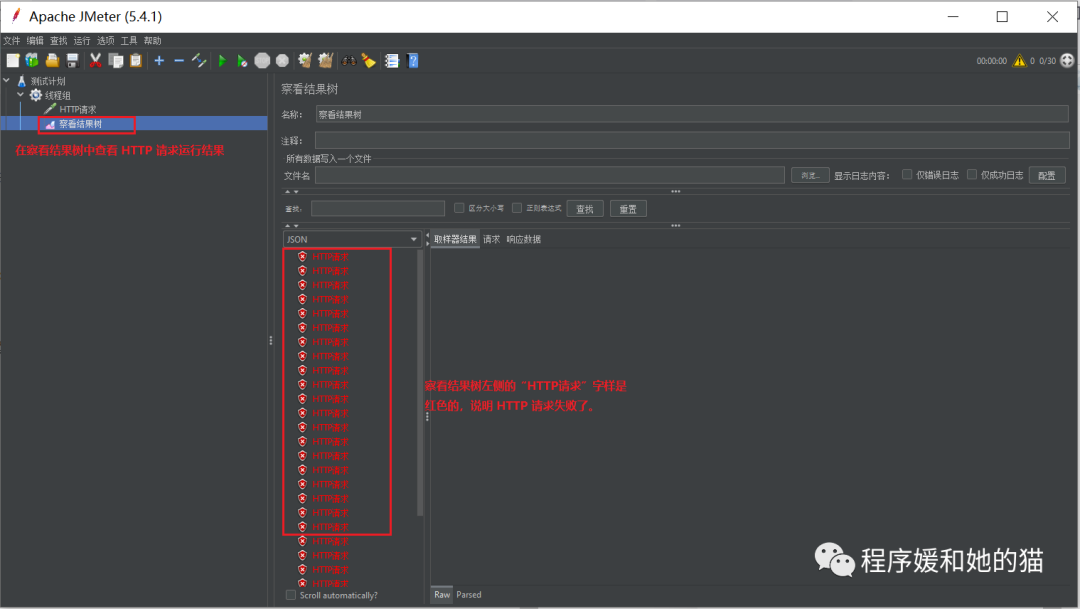
Task: Open the 编辑 menu
Action: [x=35, y=41]
